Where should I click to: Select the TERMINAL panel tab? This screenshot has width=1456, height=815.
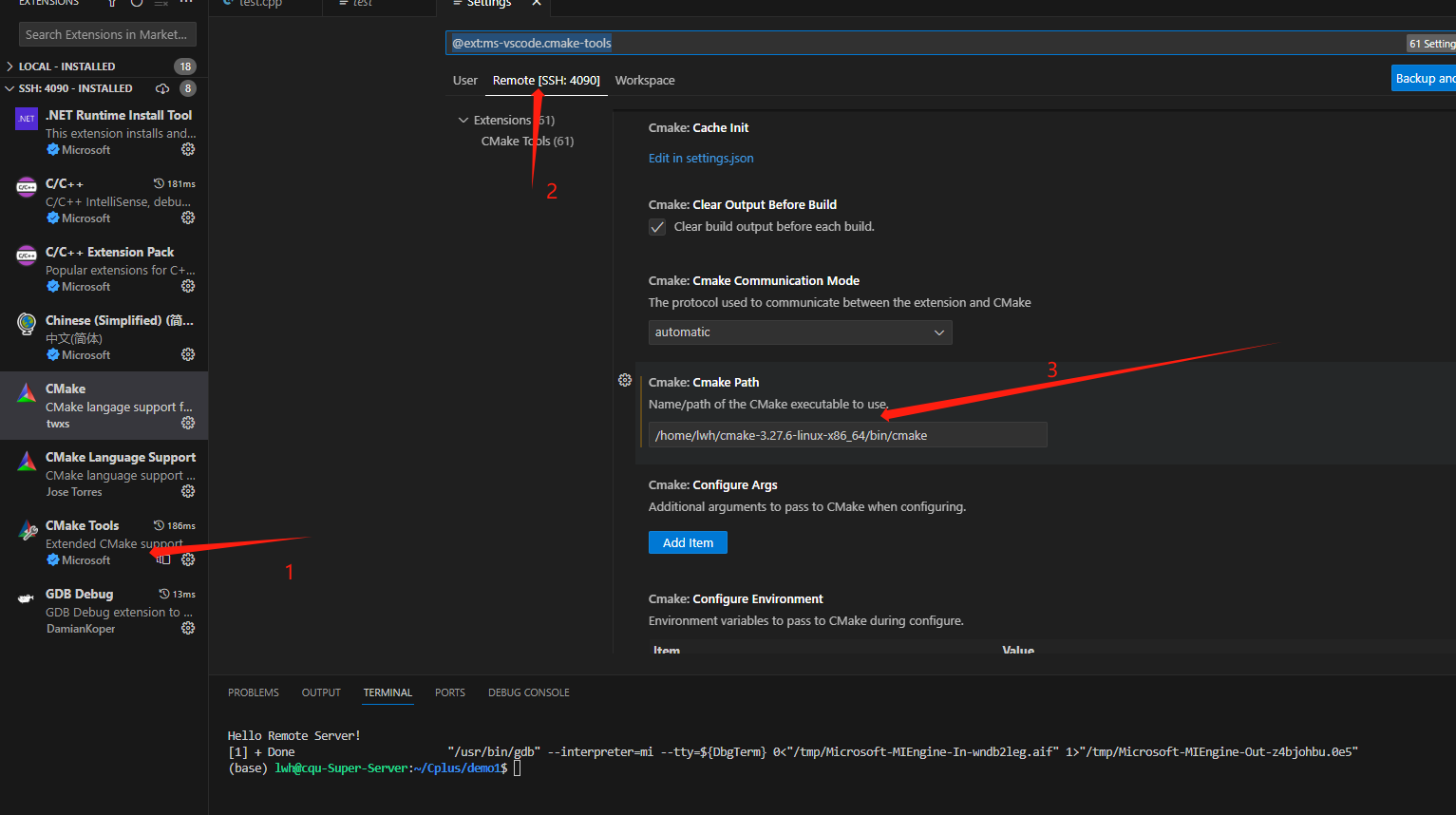click(388, 692)
